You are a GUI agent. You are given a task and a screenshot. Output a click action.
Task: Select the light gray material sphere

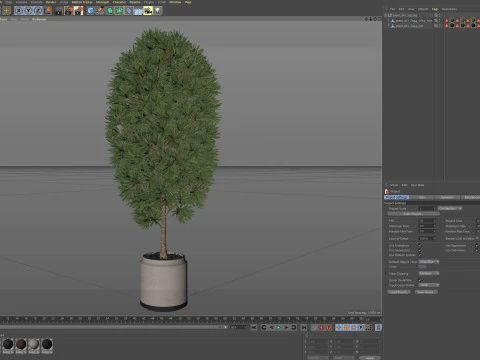[34, 344]
